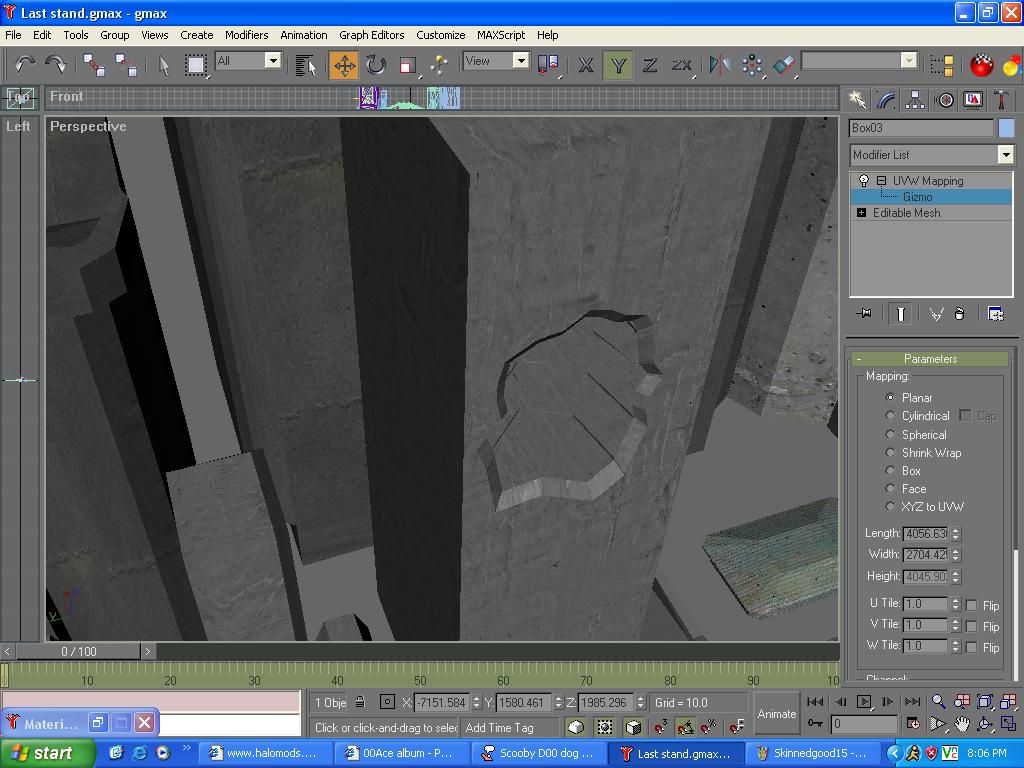Viewport: 1024px width, 768px height.
Task: Open Select by Name list tool
Action: click(305, 65)
